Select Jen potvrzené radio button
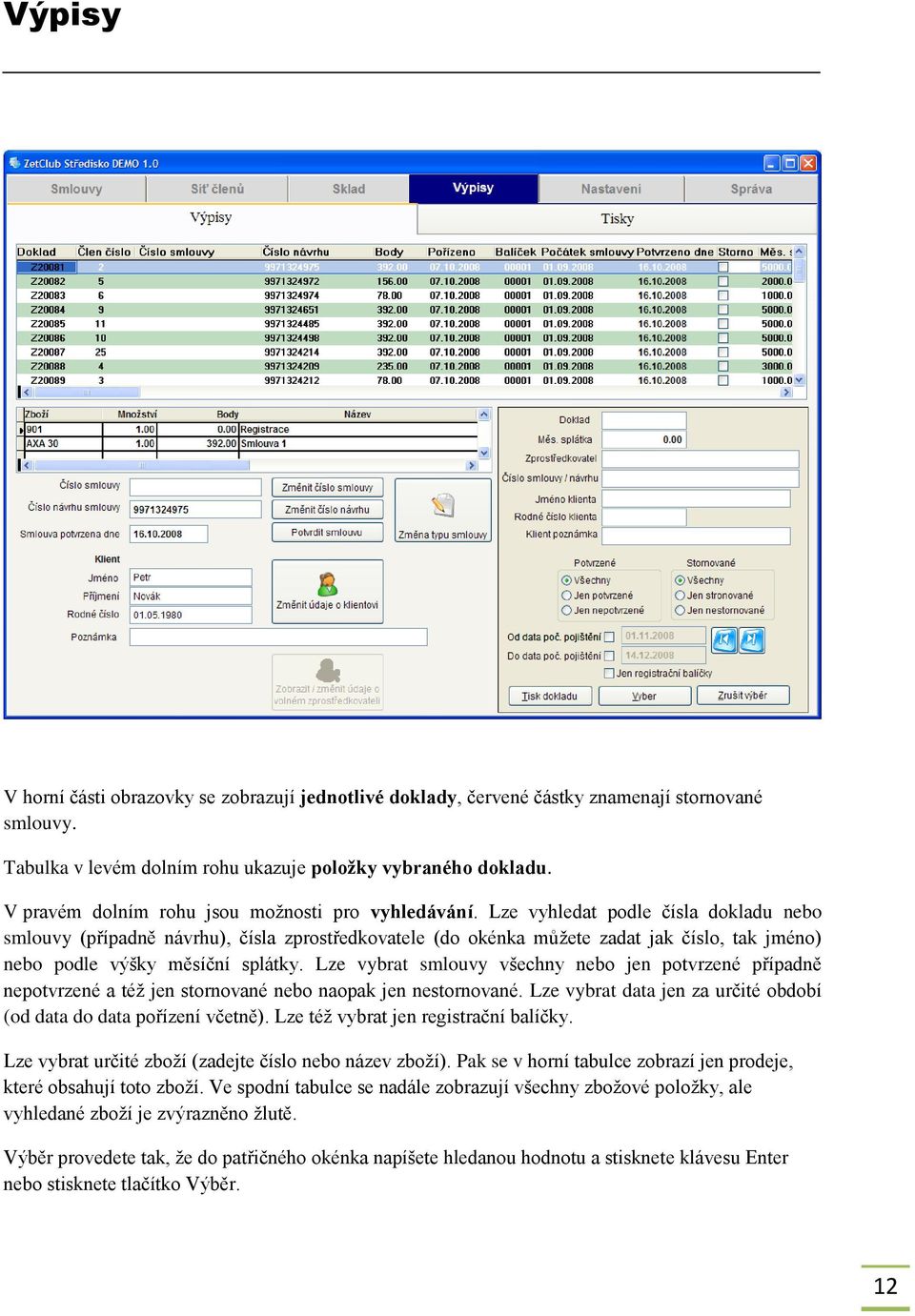The width and height of the screenshot is (915, 1316). click(x=566, y=596)
